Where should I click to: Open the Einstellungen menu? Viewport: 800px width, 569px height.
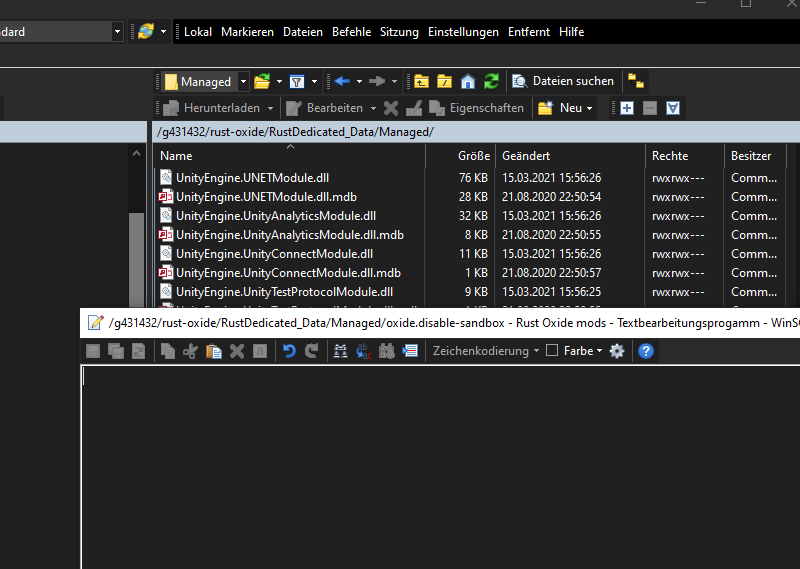(x=463, y=32)
